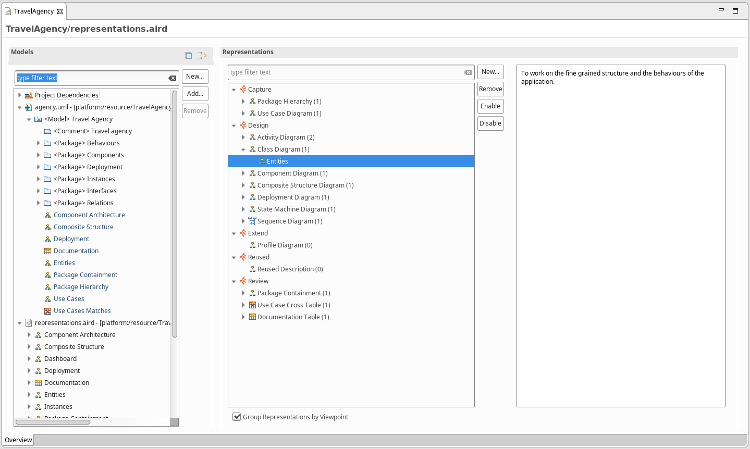Select Package Hierarchy under agency.uml
This screenshot has width=750, height=449.
pyautogui.click(x=81, y=287)
